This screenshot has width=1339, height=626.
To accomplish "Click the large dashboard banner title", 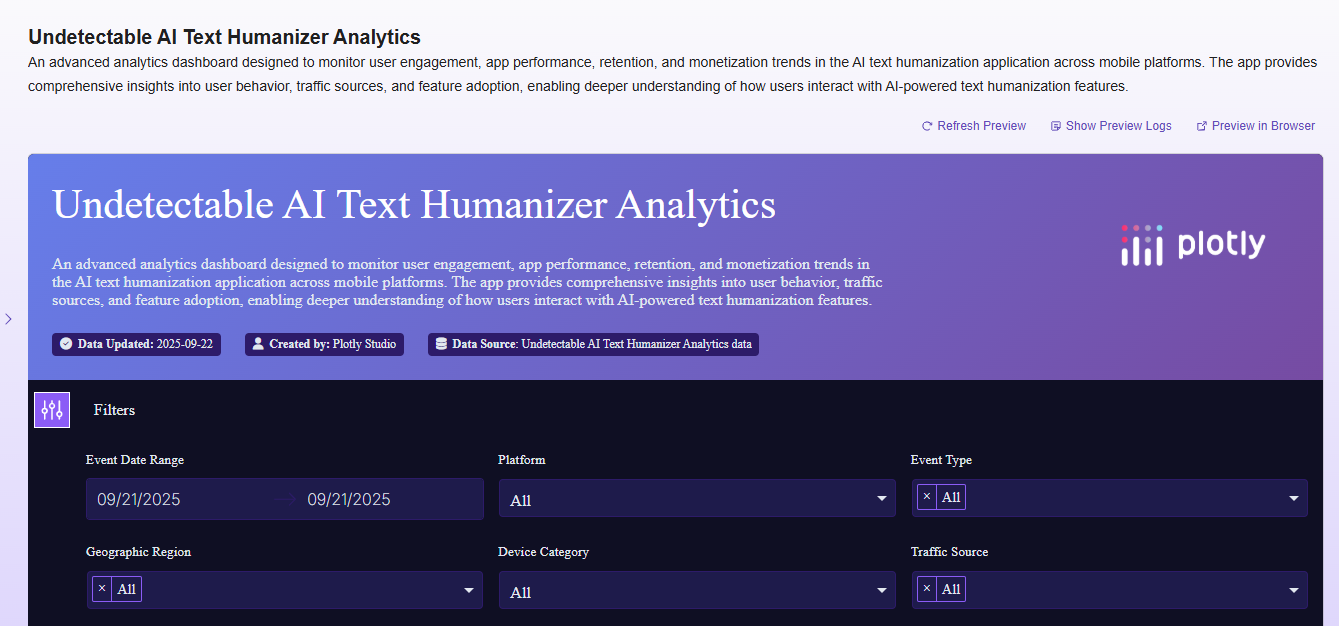I will click(x=414, y=204).
